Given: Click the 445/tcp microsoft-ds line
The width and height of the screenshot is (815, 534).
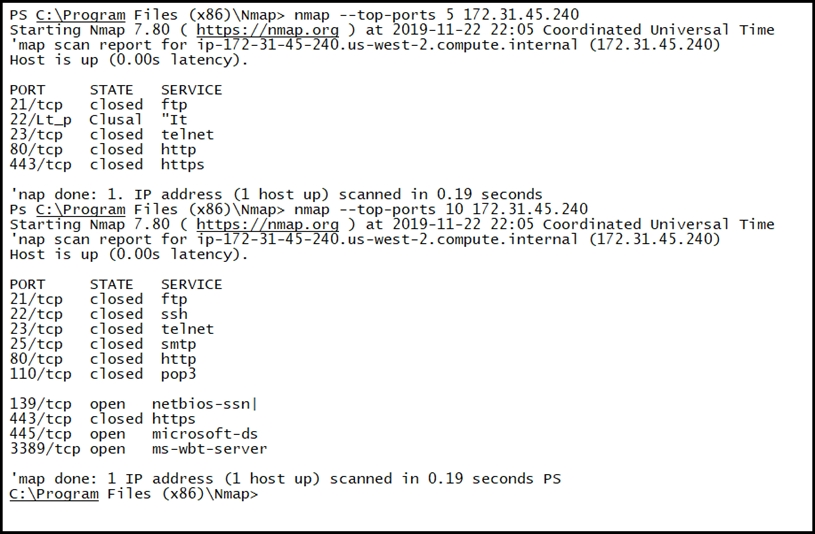Looking at the screenshot, I should 134,434.
